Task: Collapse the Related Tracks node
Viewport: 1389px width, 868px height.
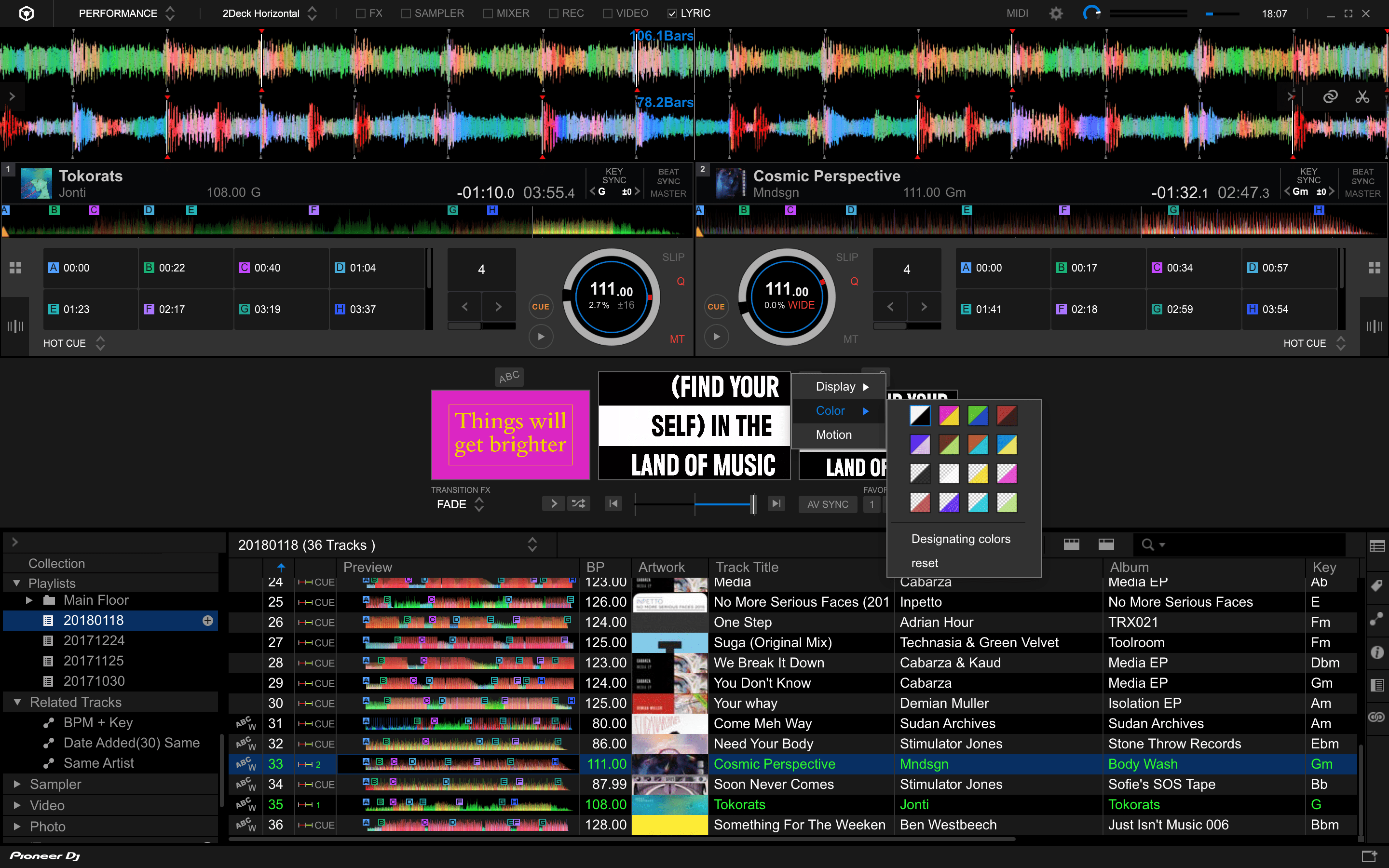Action: pos(17,702)
